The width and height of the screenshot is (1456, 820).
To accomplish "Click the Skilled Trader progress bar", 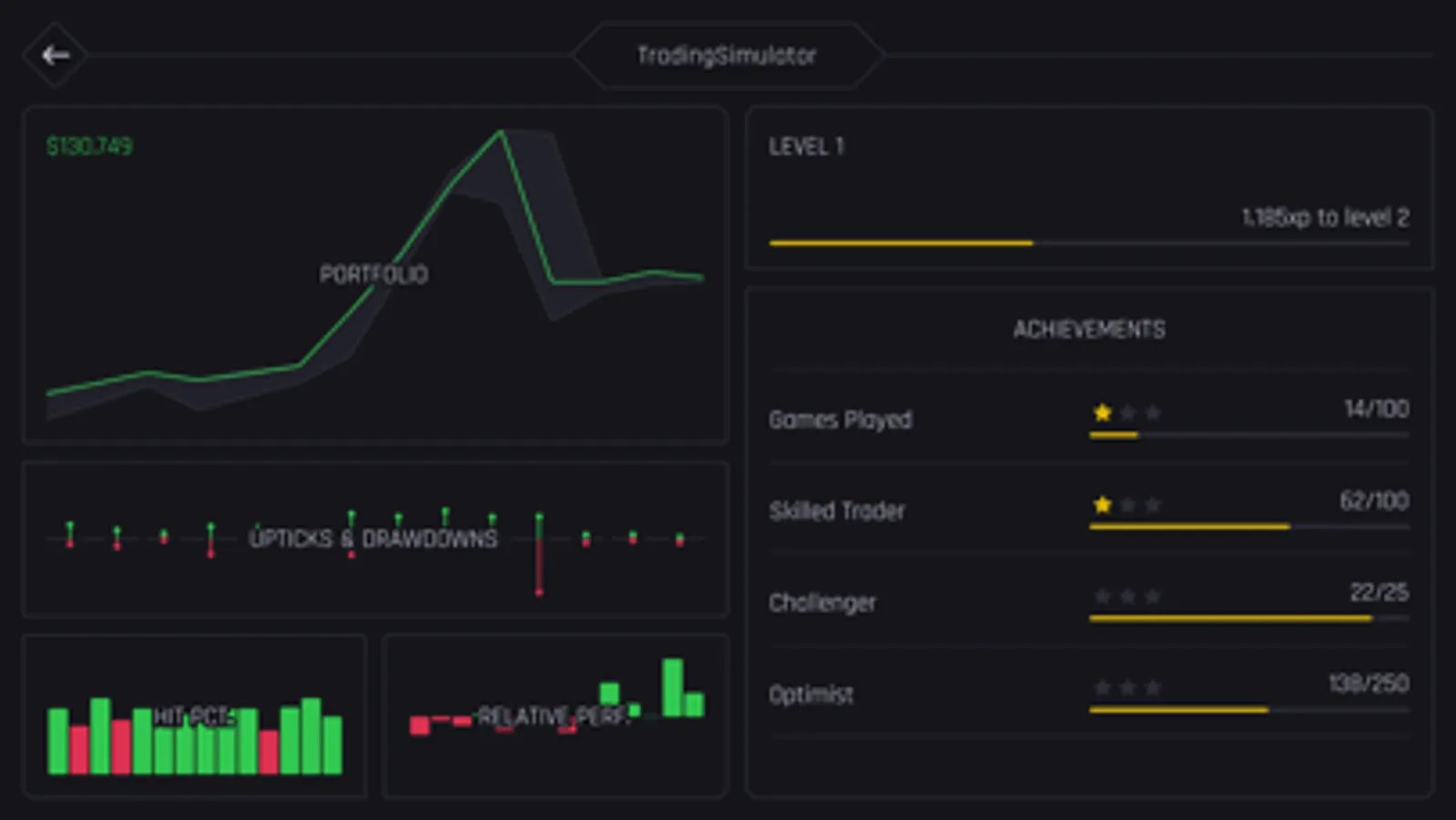I will click(x=1249, y=527).
